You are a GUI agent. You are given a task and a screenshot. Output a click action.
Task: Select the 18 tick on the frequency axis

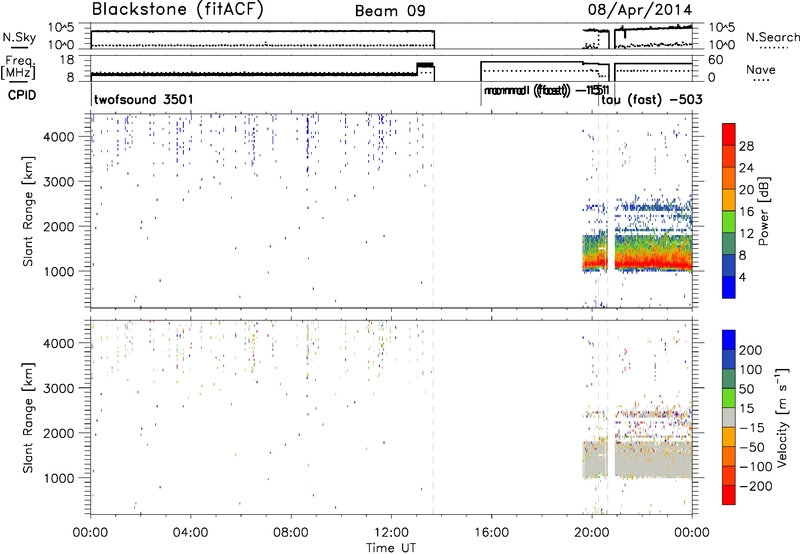tap(67, 60)
